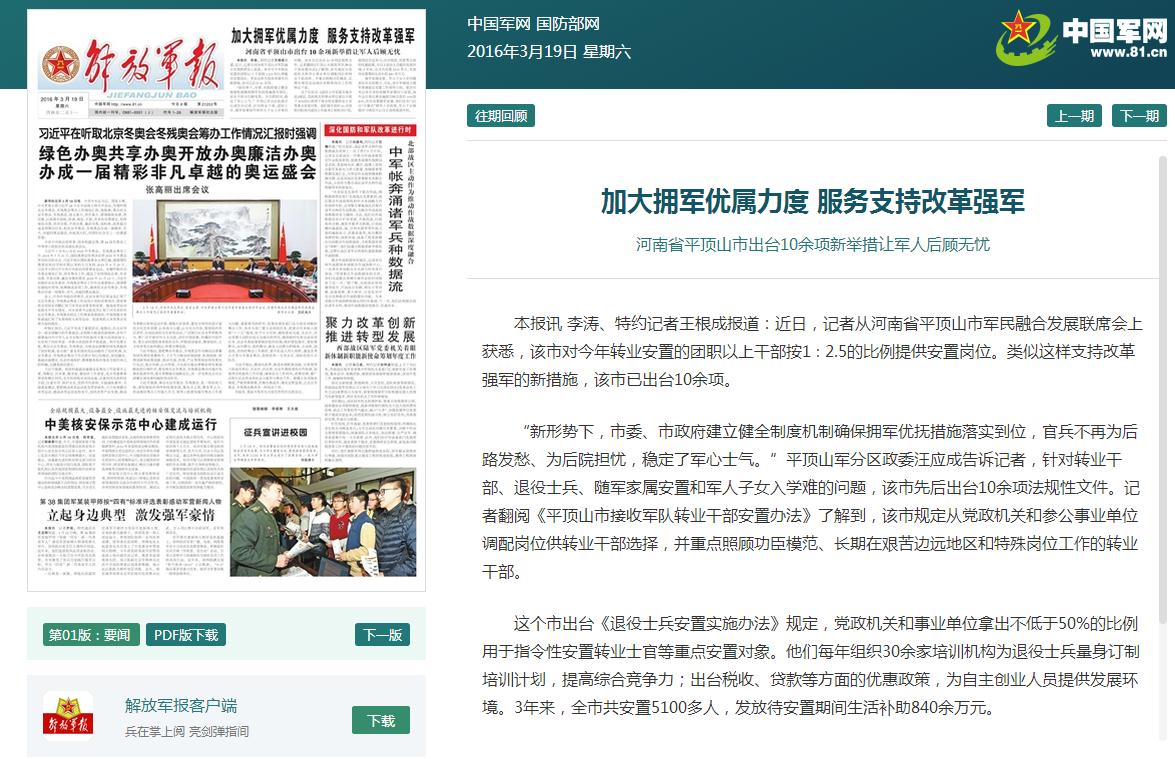Open the 解放军报客户端 title link
Viewport: 1175px width, 759px height.
pyautogui.click(x=181, y=706)
